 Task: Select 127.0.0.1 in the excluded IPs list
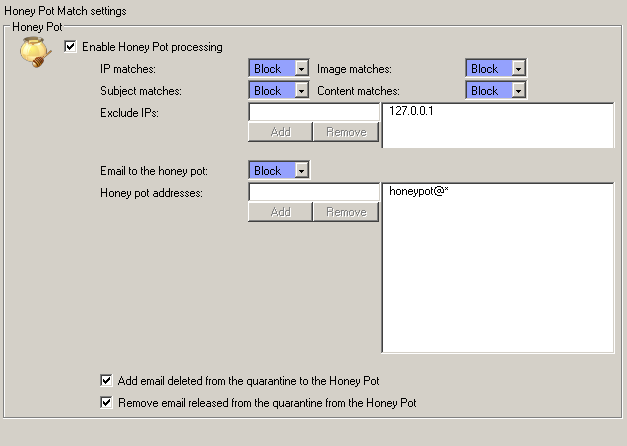[x=413, y=113]
